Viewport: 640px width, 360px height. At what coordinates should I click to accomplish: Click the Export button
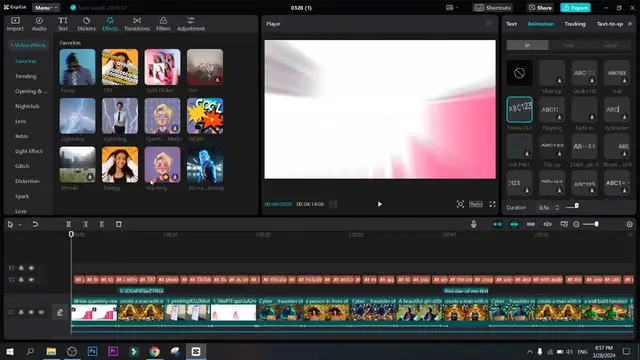click(x=575, y=8)
